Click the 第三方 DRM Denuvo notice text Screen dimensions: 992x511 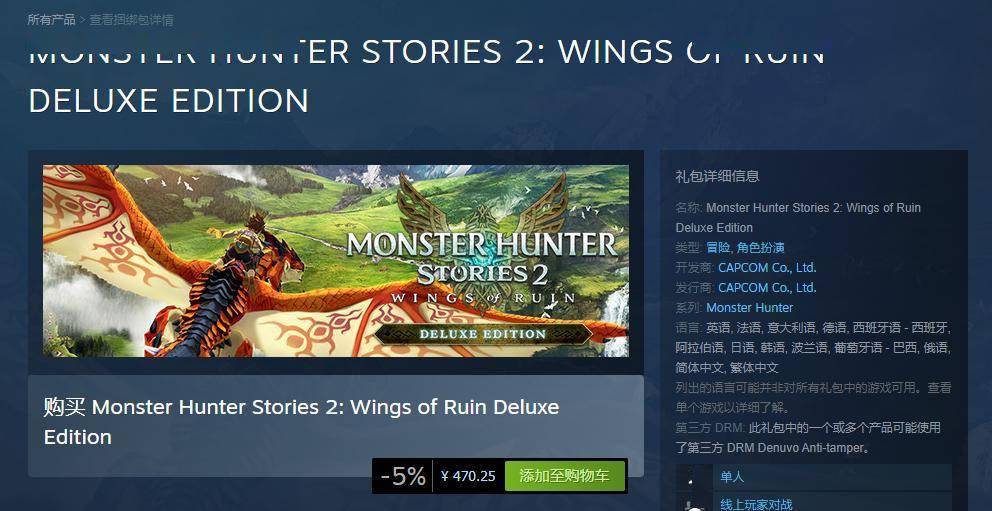pyautogui.click(x=808, y=438)
